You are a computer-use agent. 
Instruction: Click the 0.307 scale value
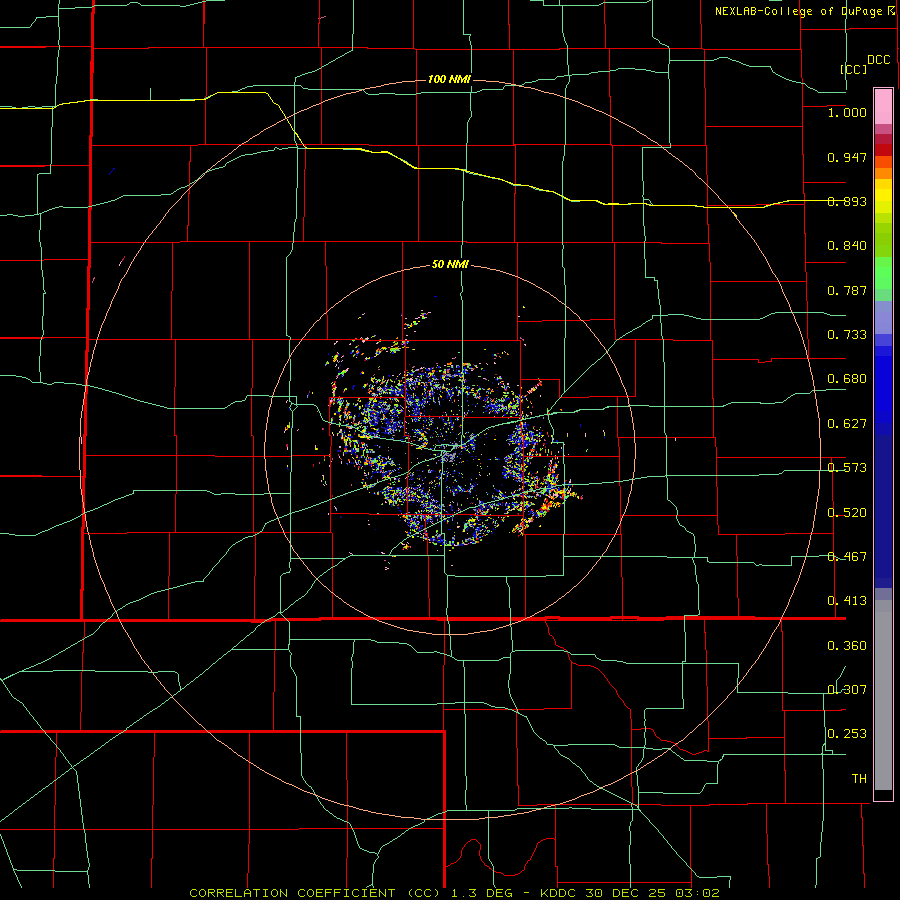click(847, 689)
